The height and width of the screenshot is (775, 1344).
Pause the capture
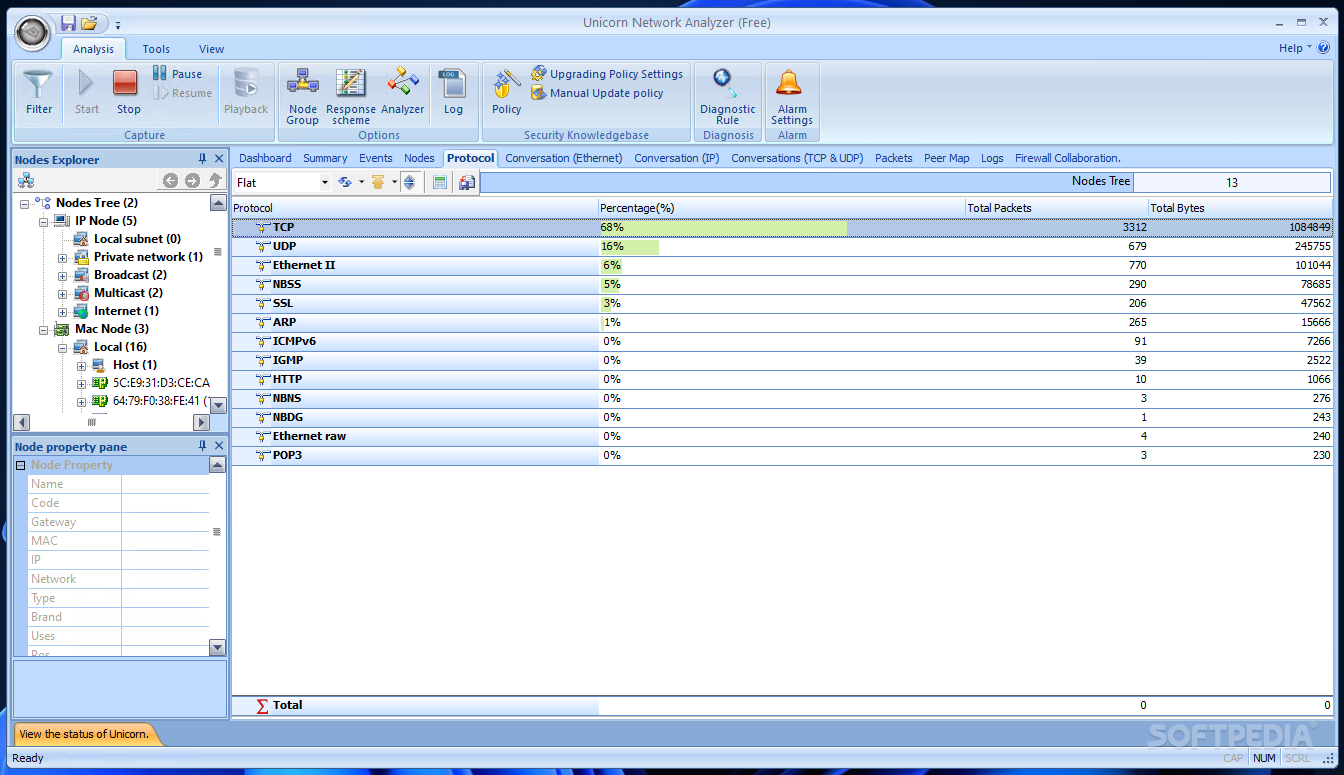tap(177, 74)
